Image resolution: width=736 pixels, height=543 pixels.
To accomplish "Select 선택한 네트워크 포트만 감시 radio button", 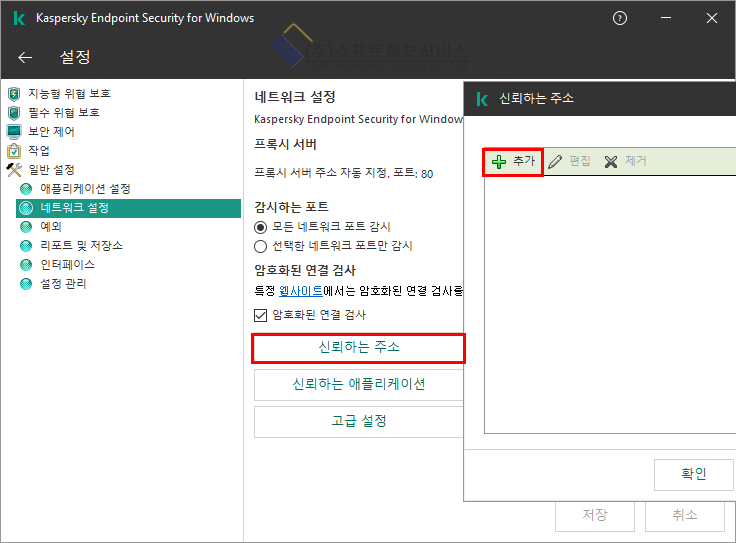I will [x=261, y=246].
